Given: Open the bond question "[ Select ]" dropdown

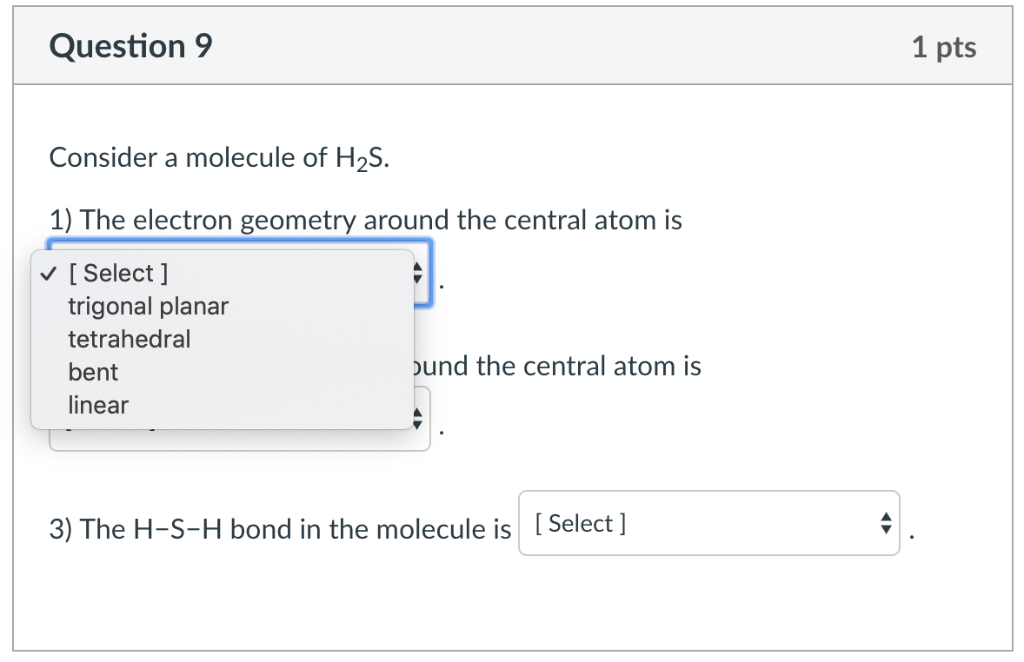Looking at the screenshot, I should 710,523.
